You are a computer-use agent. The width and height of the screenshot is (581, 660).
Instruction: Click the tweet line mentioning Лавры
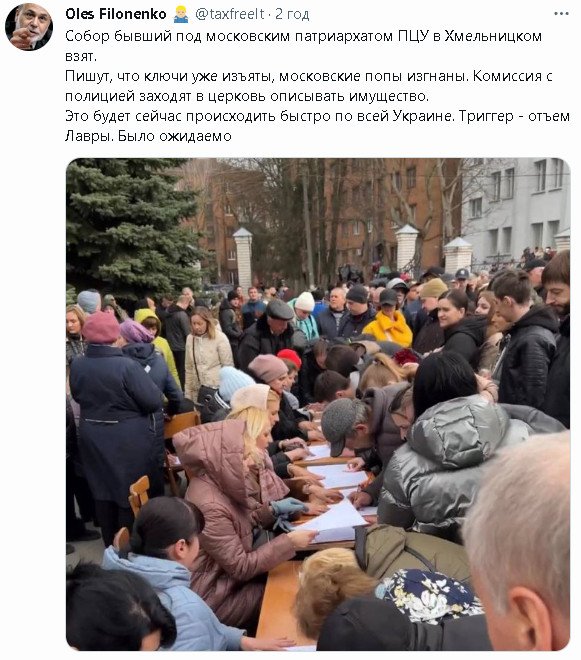coord(148,136)
